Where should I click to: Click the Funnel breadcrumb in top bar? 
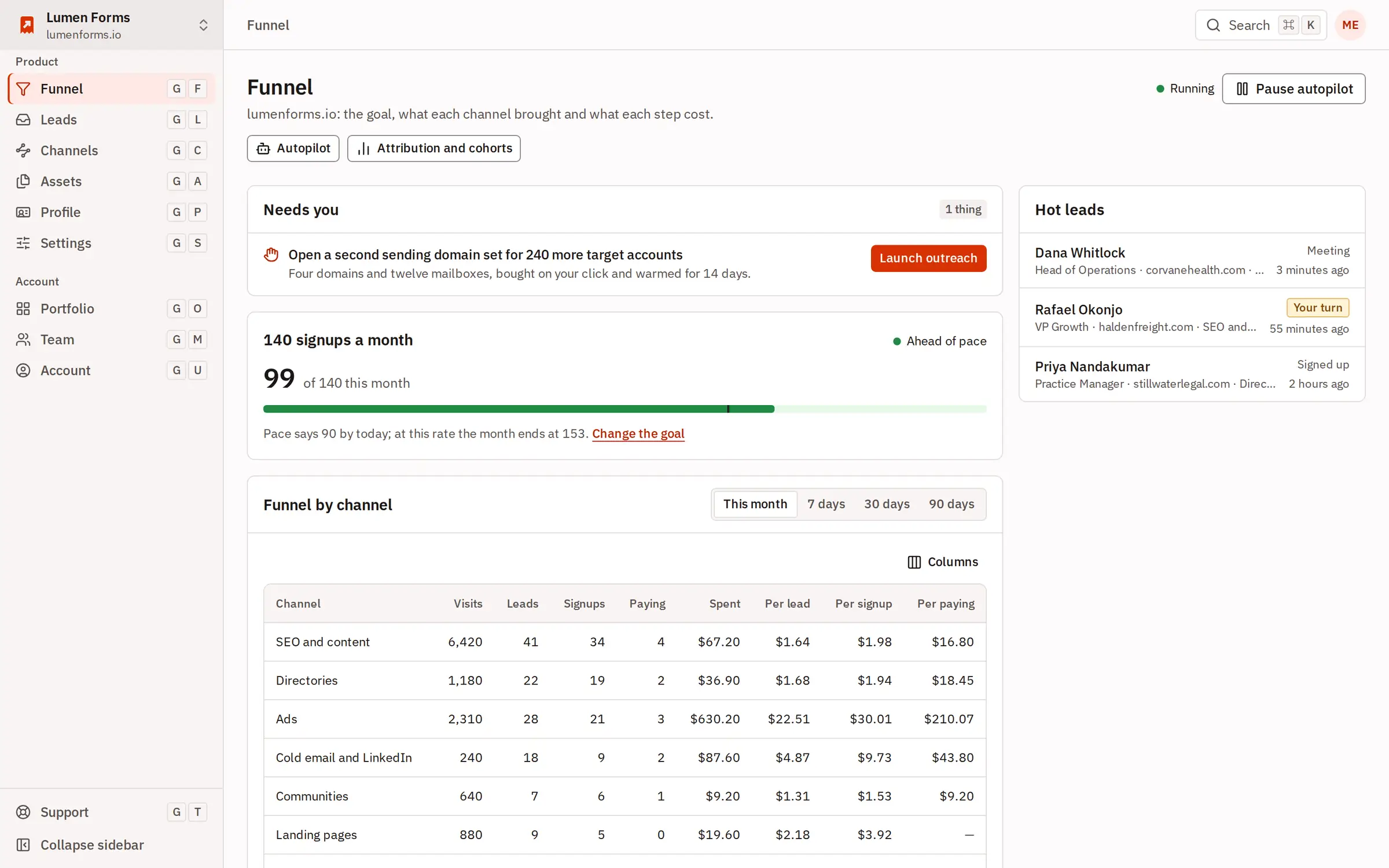pyautogui.click(x=268, y=25)
